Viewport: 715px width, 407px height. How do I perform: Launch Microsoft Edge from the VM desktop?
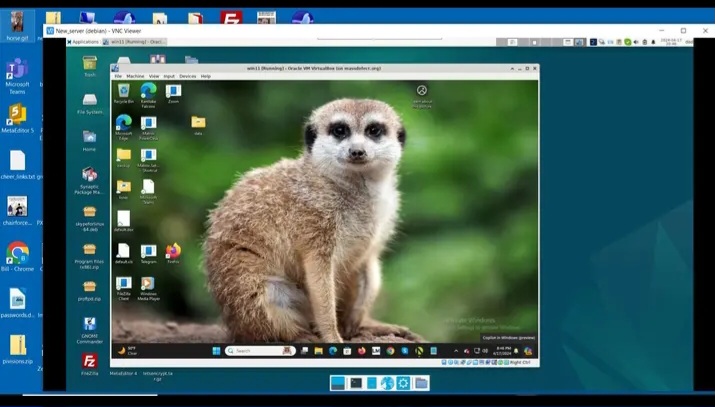[x=124, y=123]
